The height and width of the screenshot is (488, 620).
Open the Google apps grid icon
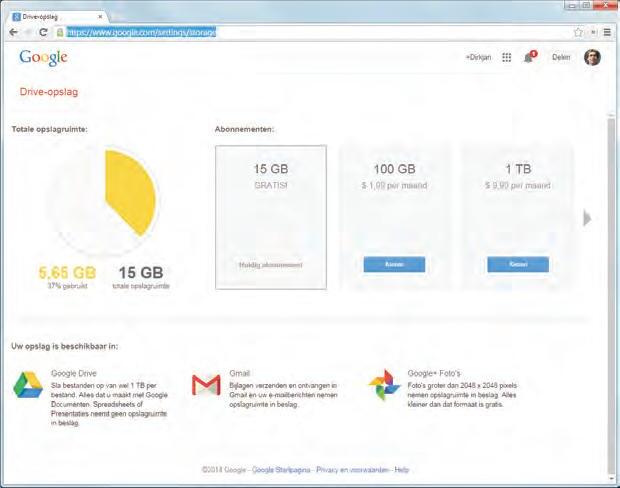click(x=507, y=57)
